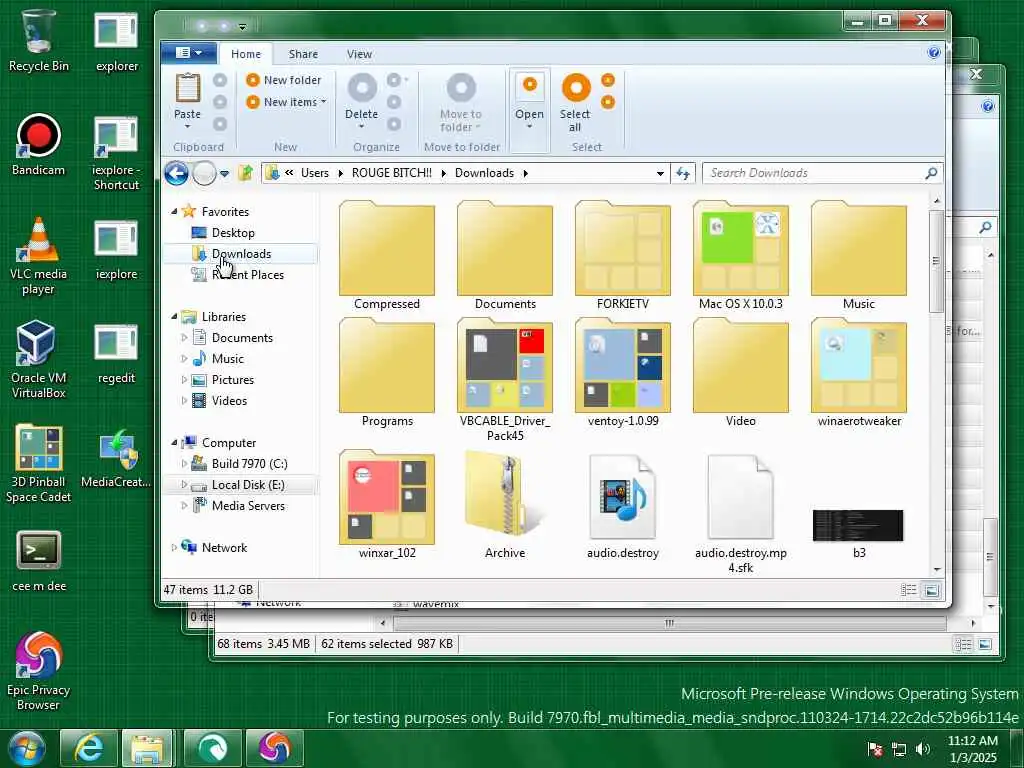The image size is (1024, 768).
Task: Open Oracle VM VirtualBox shortcut
Action: 39,360
